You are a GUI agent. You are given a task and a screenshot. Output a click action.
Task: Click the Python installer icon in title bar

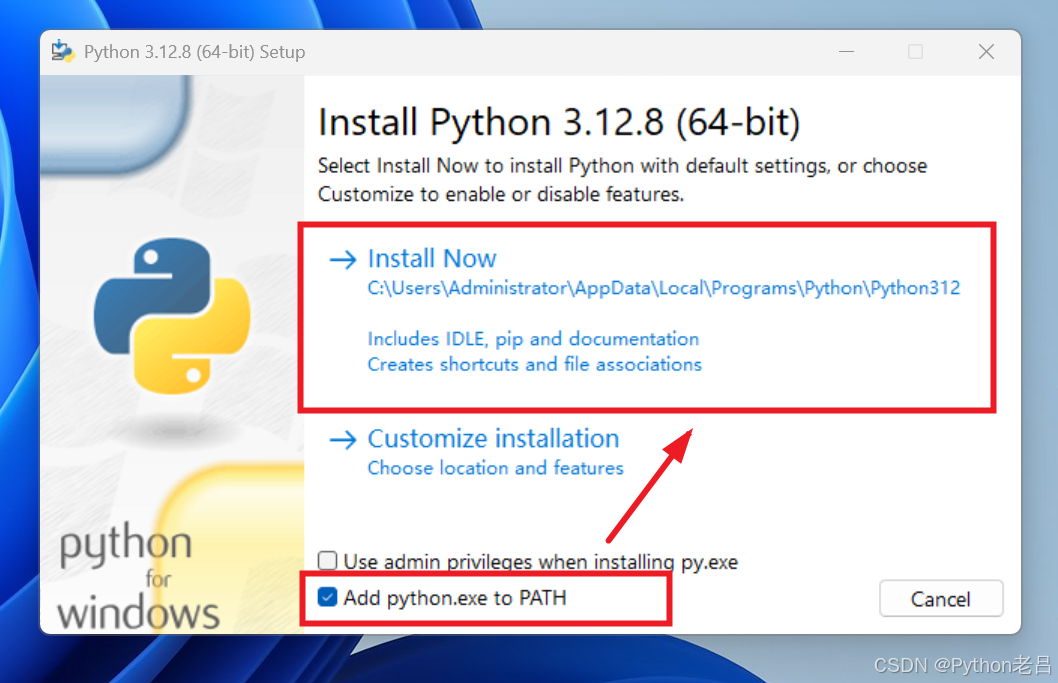tap(63, 51)
